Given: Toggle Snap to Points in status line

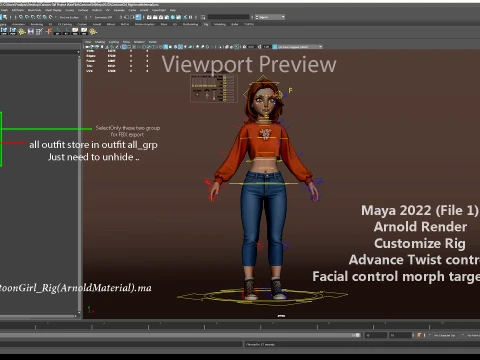Looking at the screenshot, I should click(33, 17).
